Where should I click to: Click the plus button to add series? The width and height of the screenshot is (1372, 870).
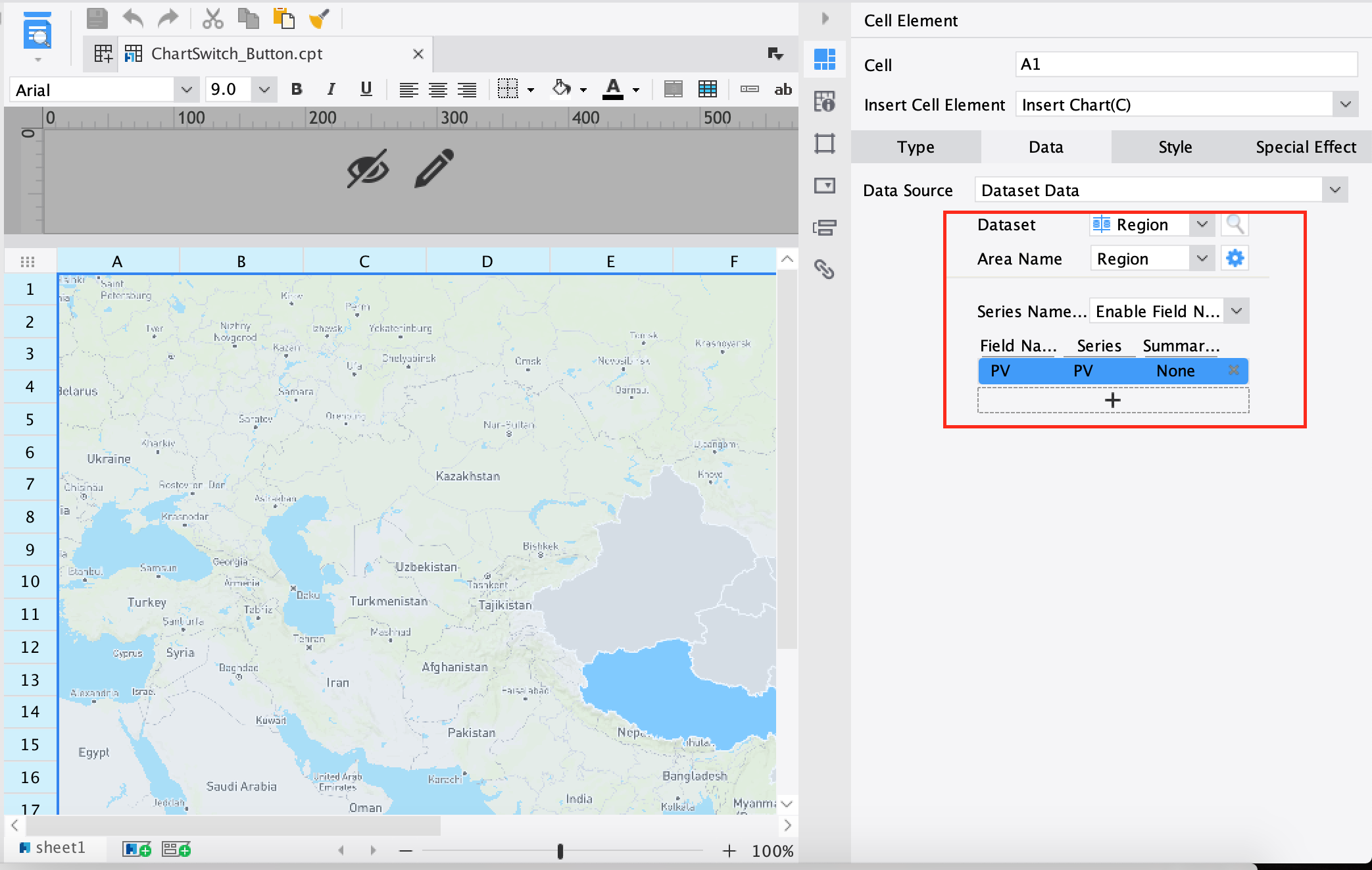click(x=1112, y=400)
